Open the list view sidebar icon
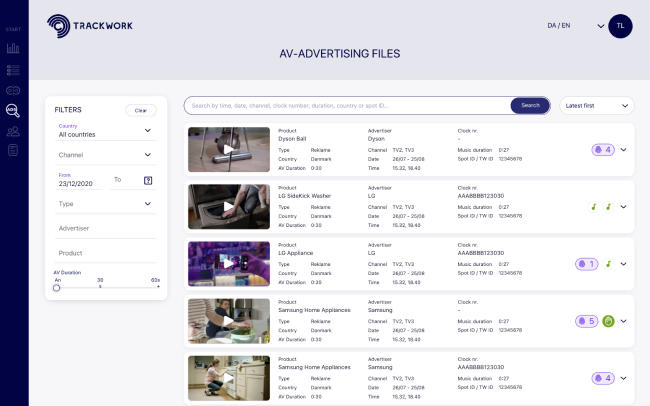Screen dimensions: 650x406 [13, 70]
